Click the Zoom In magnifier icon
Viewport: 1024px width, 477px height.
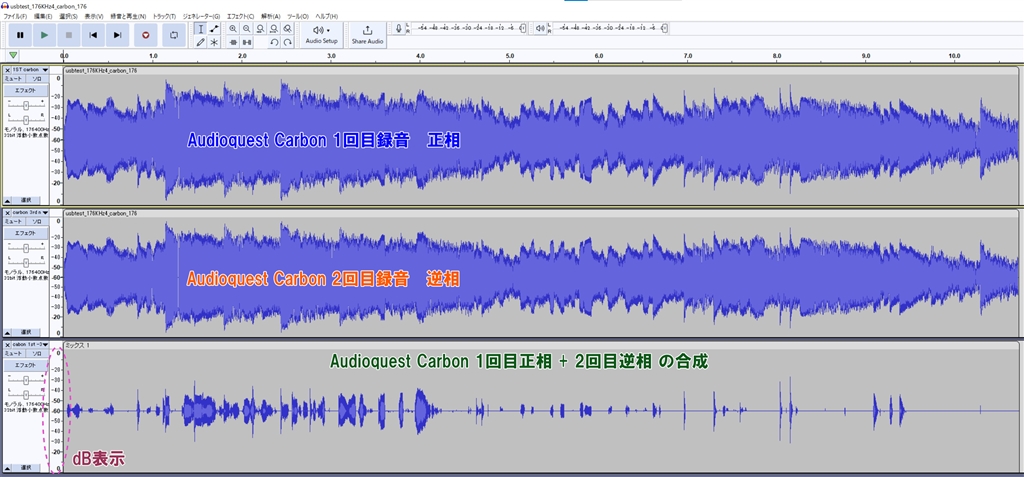233,29
